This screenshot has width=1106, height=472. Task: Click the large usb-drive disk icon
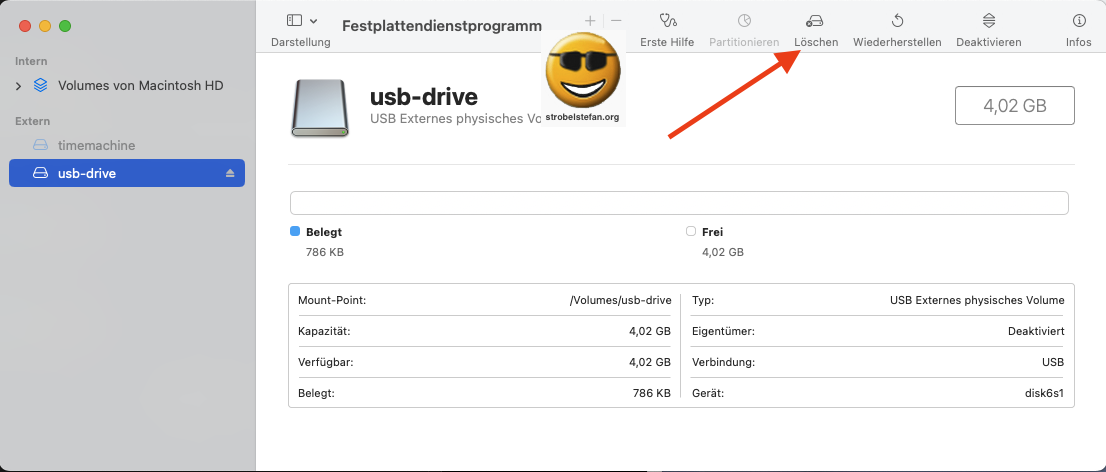320,107
